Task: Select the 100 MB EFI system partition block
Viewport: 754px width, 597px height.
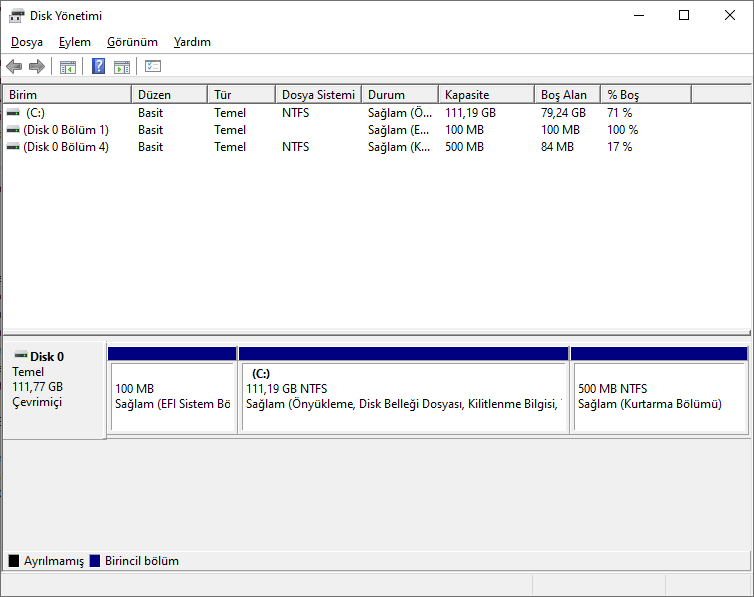Action: coord(172,396)
